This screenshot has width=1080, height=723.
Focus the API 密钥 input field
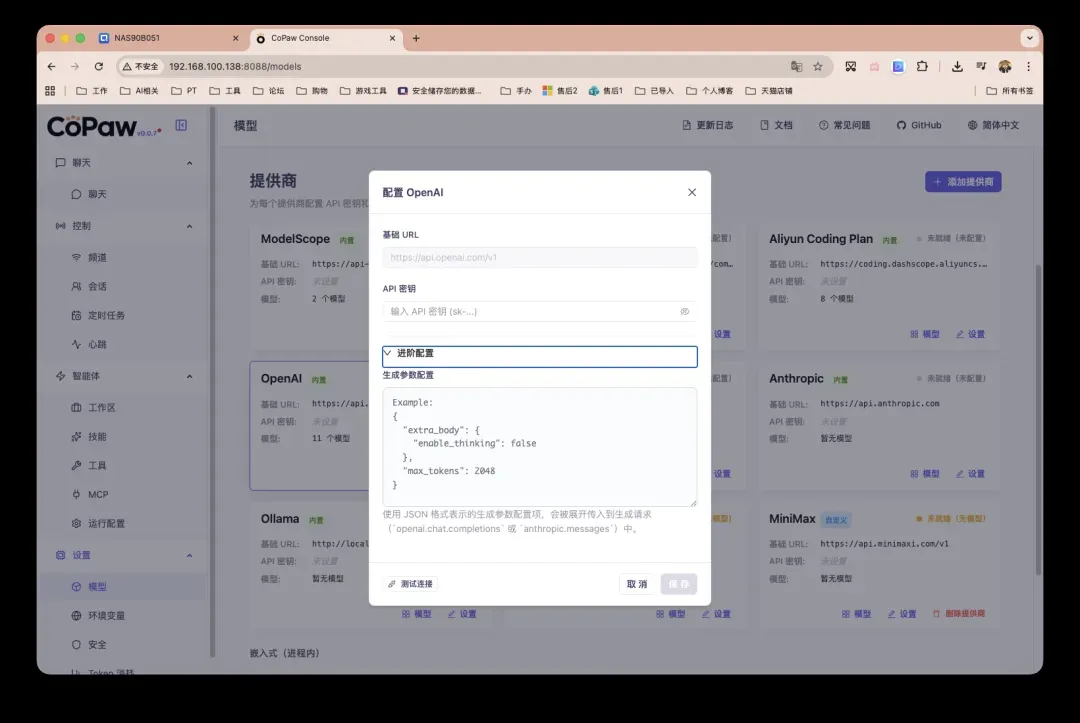click(530, 312)
